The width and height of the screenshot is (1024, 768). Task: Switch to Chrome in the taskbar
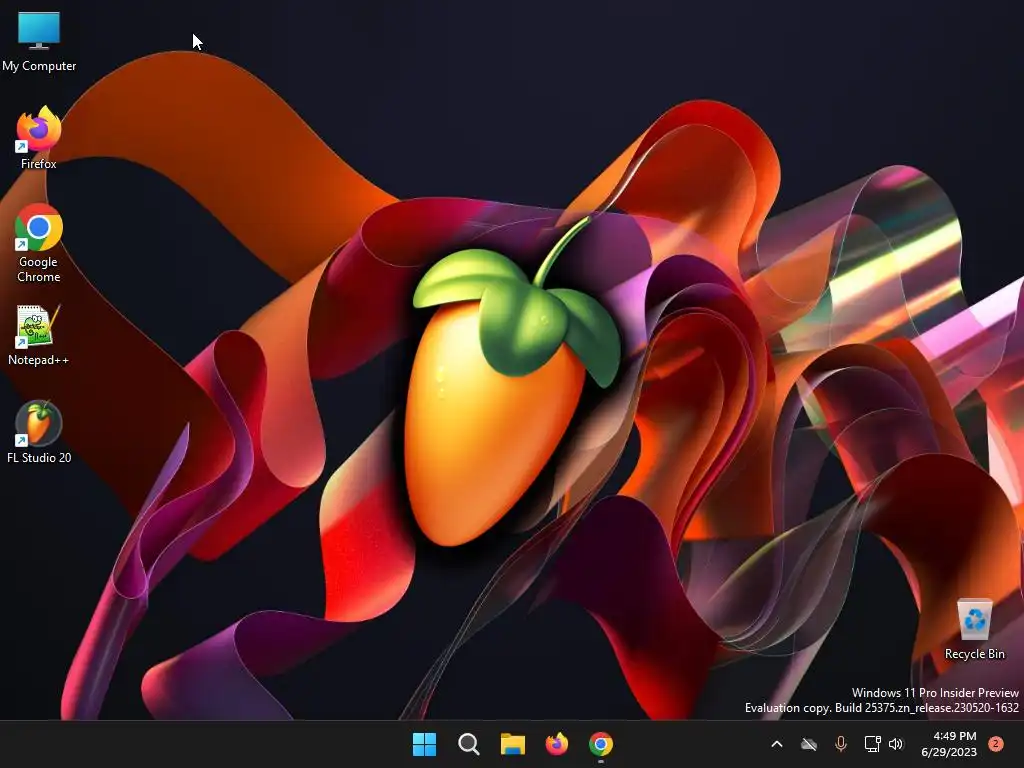601,744
